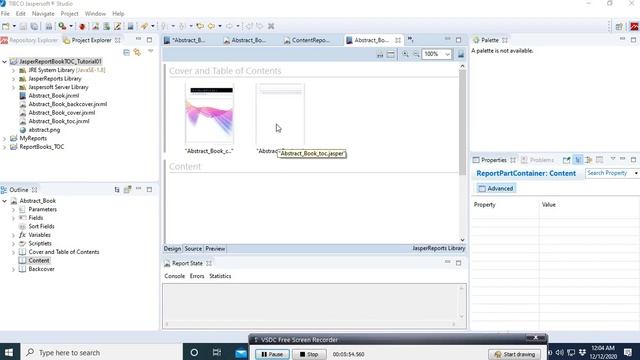Click the red X-shaped toolbar icon

pos(271,26)
